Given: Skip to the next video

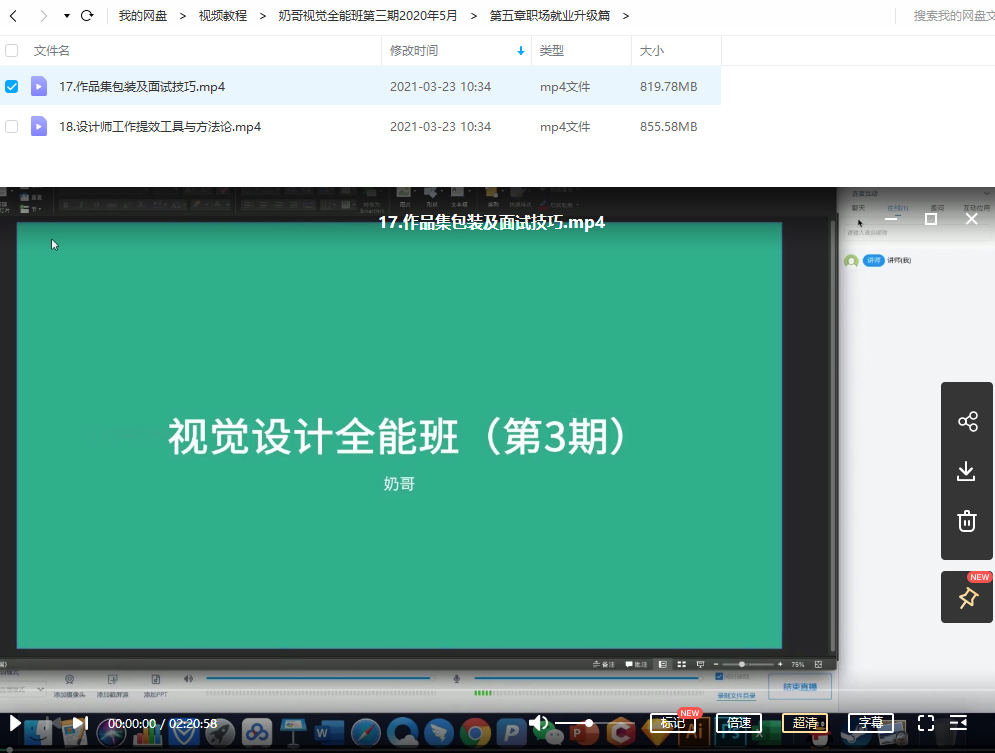Looking at the screenshot, I should point(80,723).
